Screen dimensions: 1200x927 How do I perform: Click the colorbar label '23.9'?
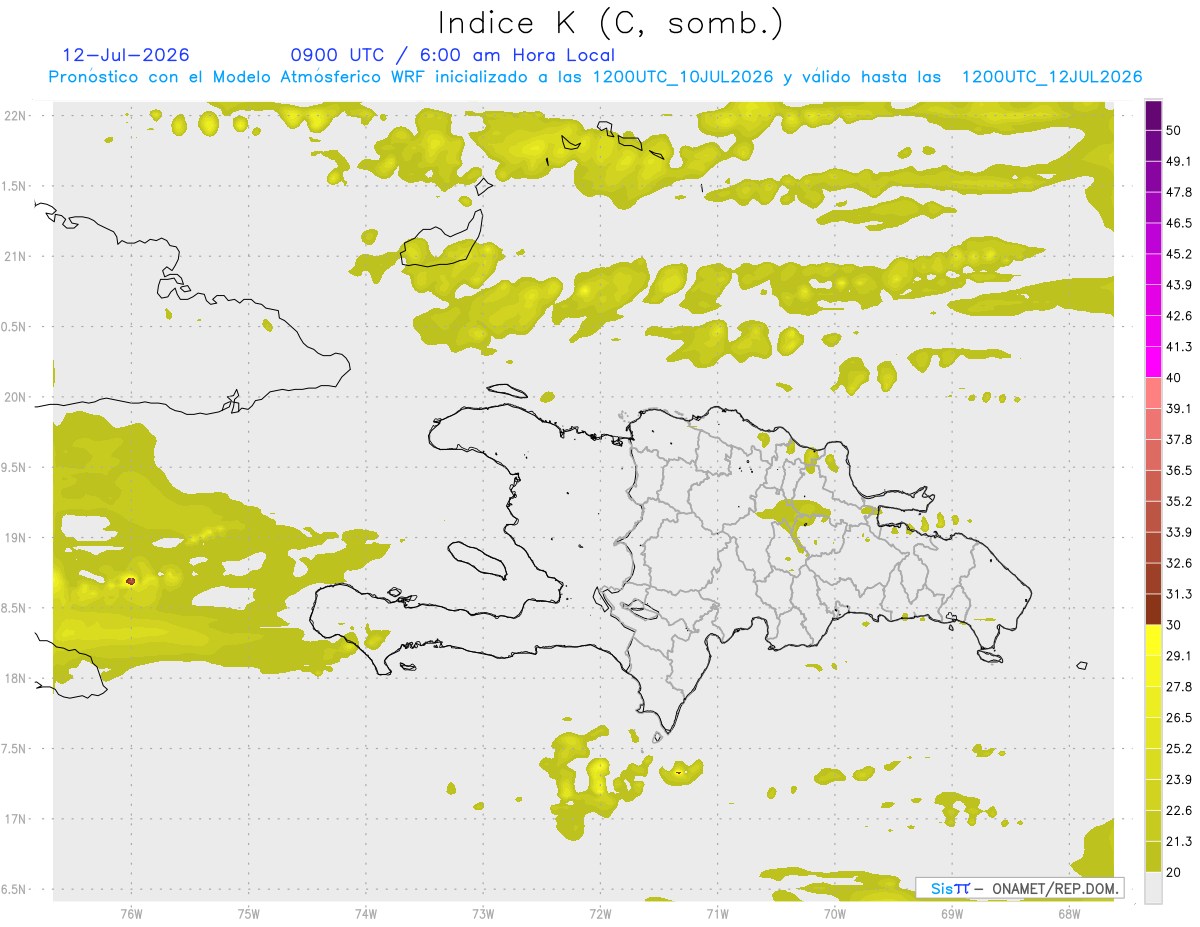pos(1179,780)
